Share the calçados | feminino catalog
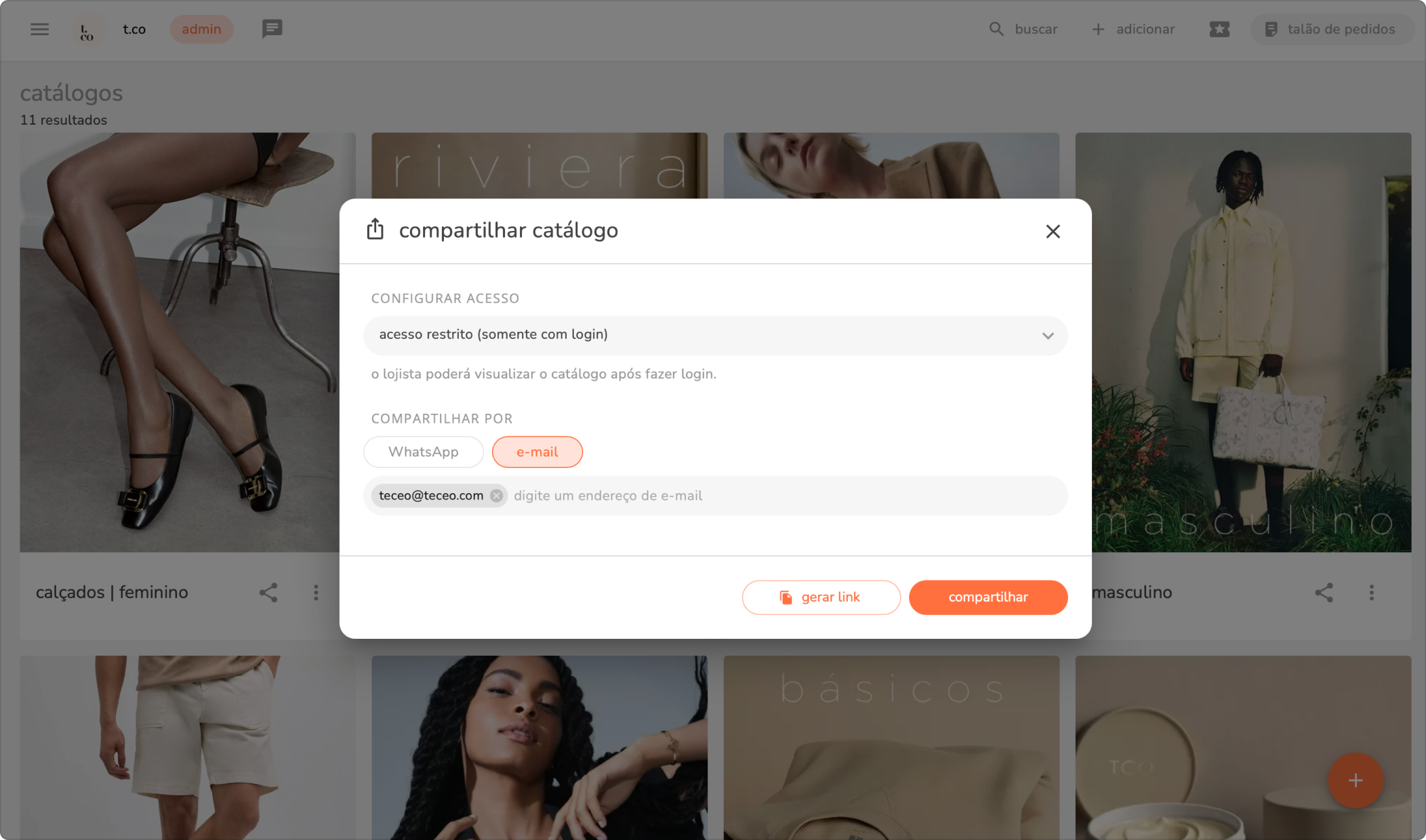 point(268,593)
